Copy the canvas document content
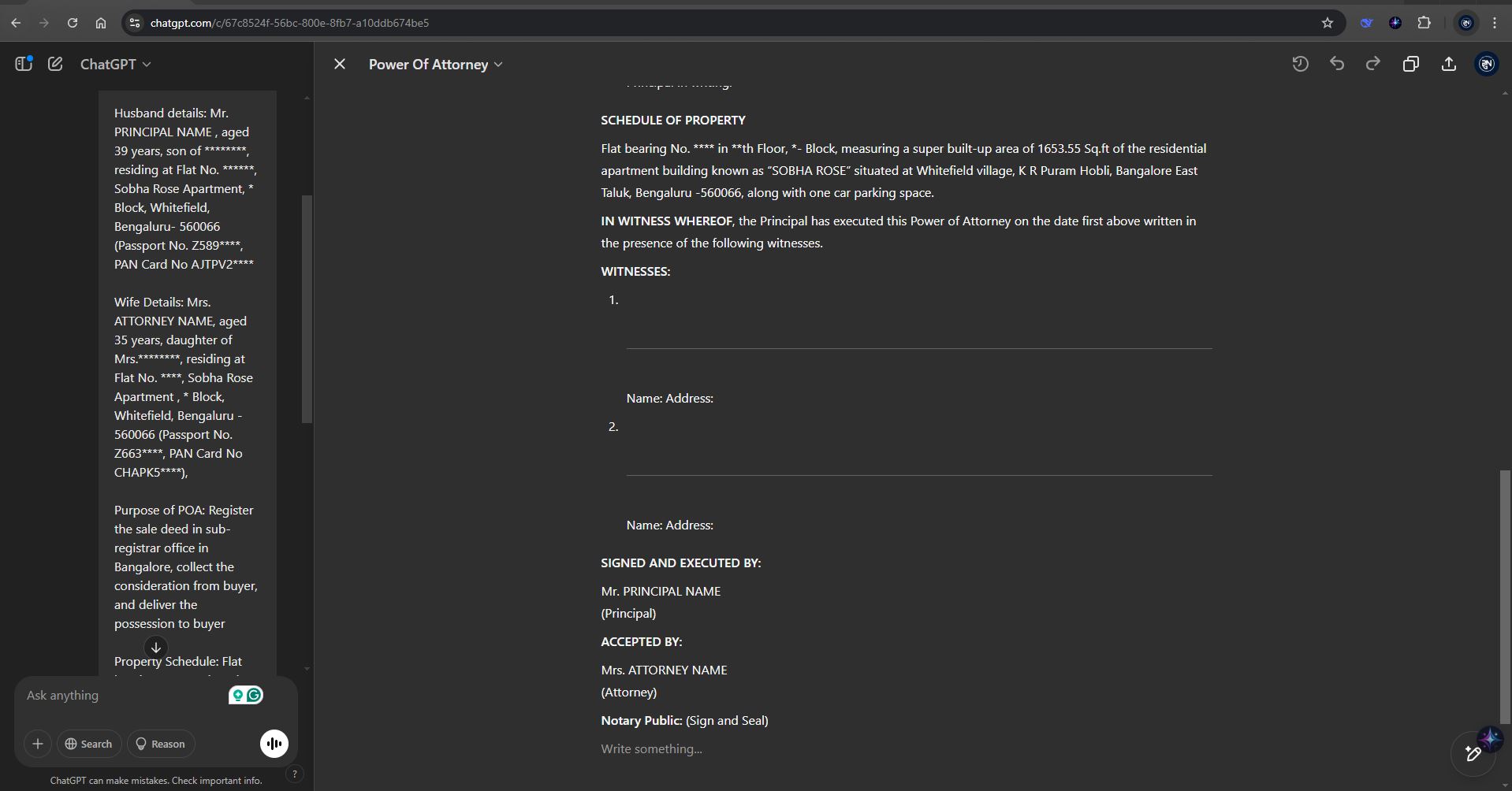The width and height of the screenshot is (1512, 791). pyautogui.click(x=1410, y=64)
